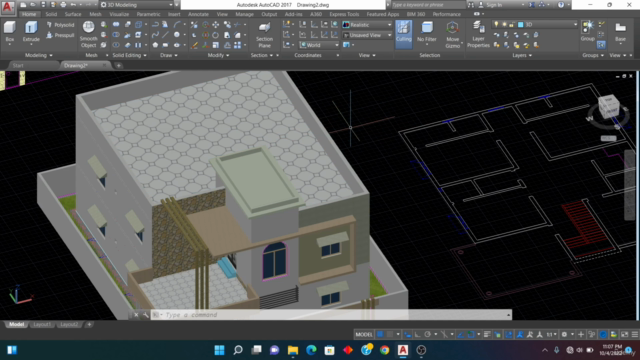Click the ViewCube in the viewport
This screenshot has height=360, width=640.
[x=609, y=106]
